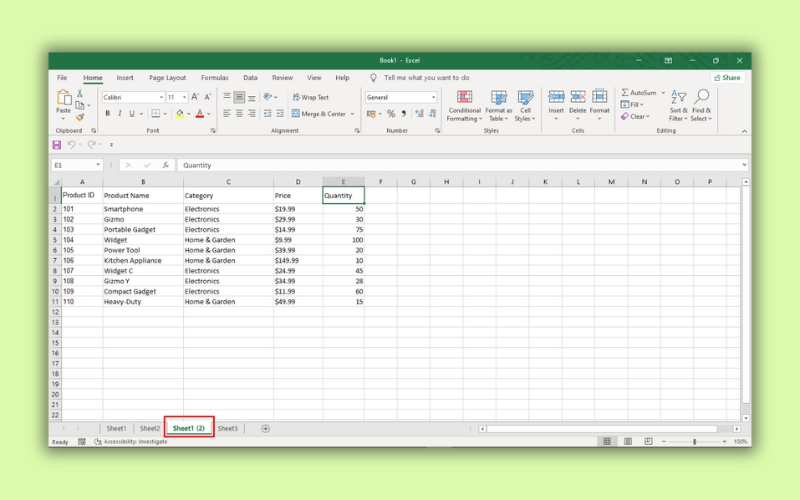
Task: Click the Percent Style icon
Action: click(391, 114)
